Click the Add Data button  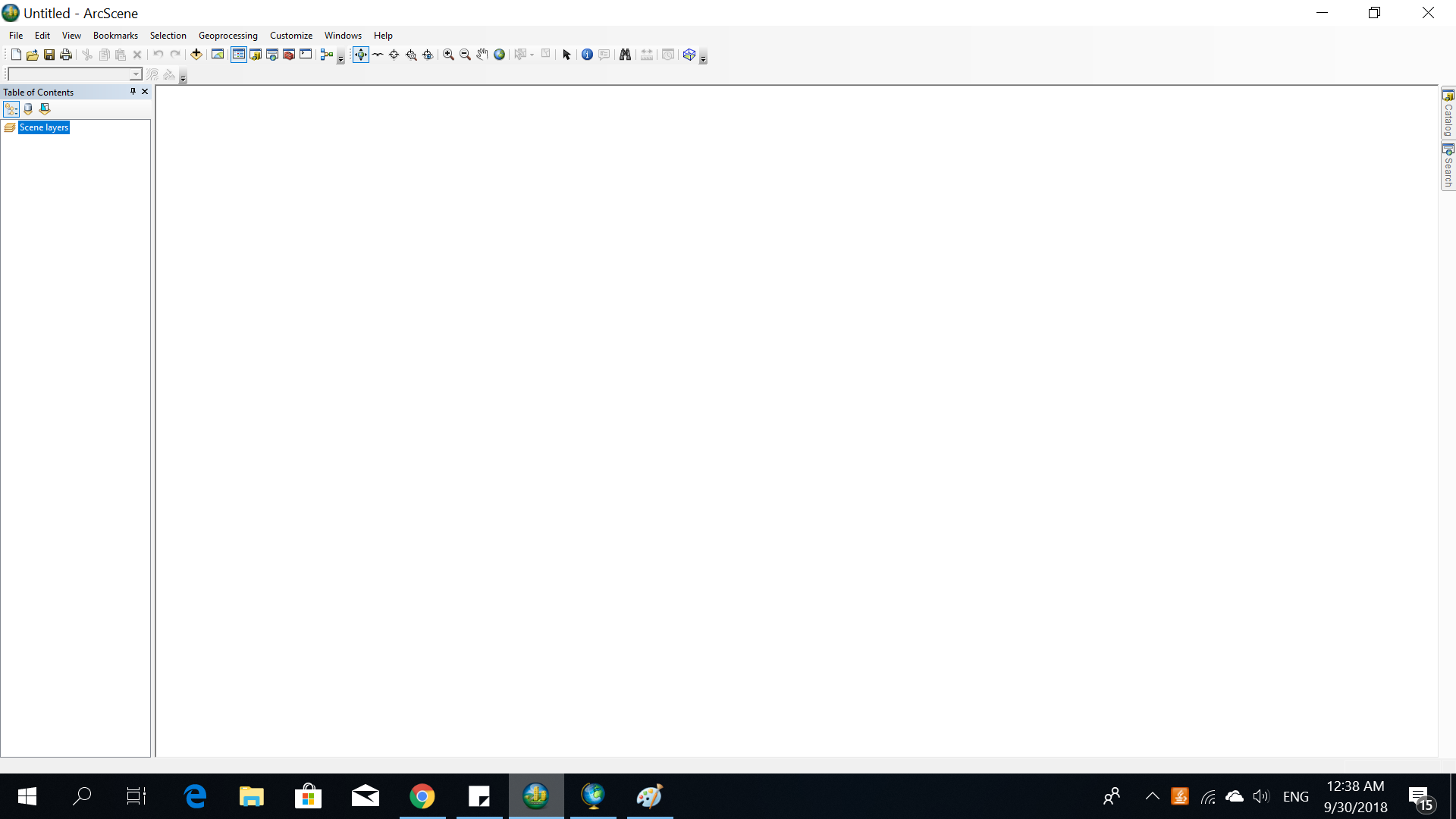tap(196, 55)
